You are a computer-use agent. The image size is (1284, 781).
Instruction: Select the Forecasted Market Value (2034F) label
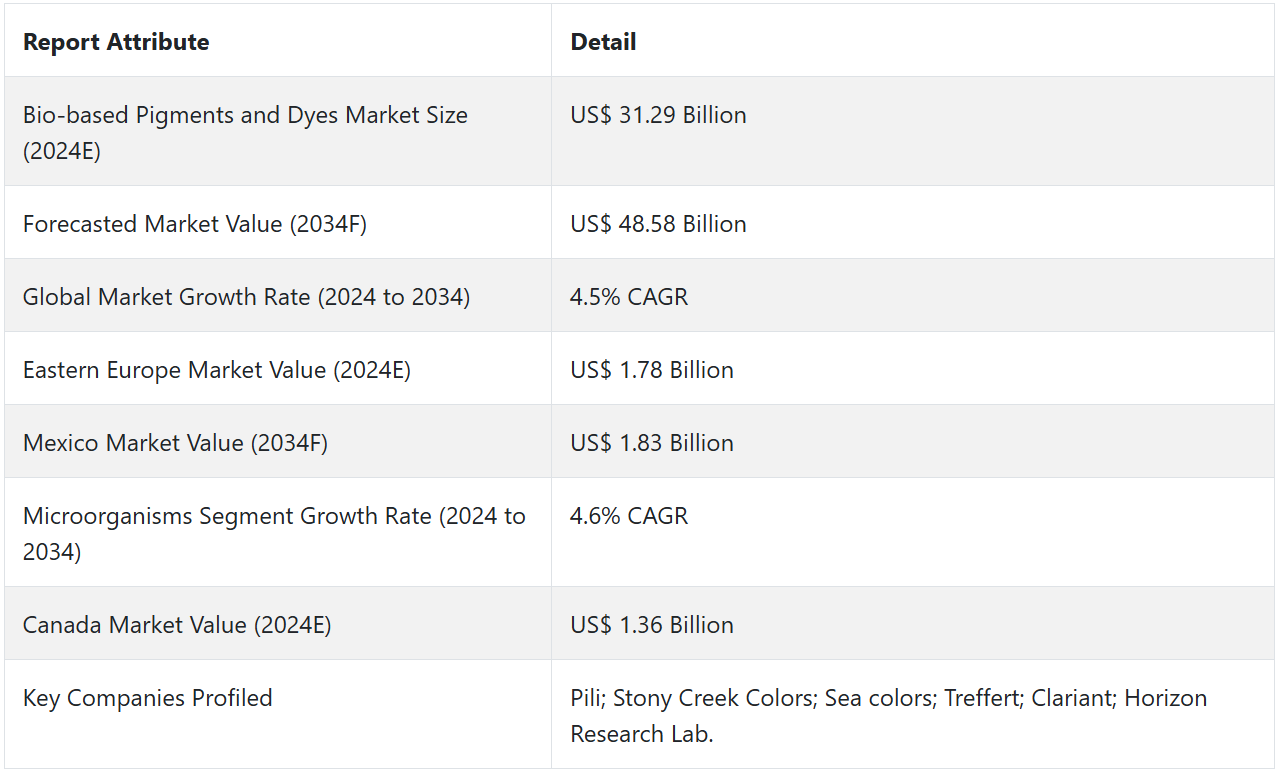(195, 224)
